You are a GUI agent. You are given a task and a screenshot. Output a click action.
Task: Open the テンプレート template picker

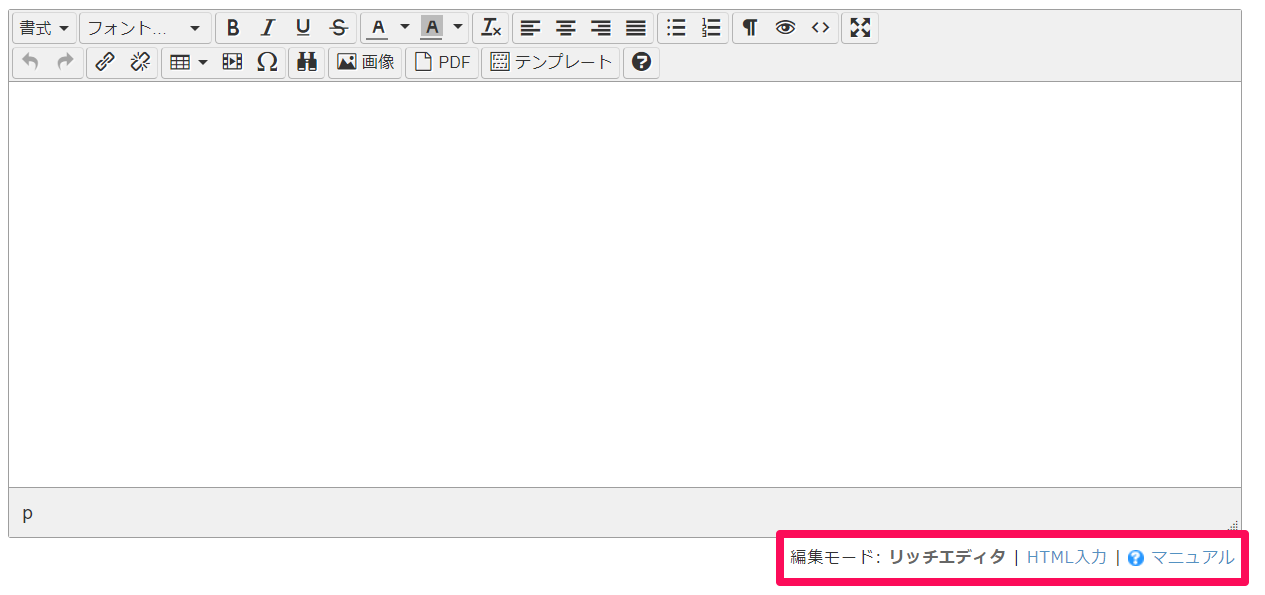[551, 62]
